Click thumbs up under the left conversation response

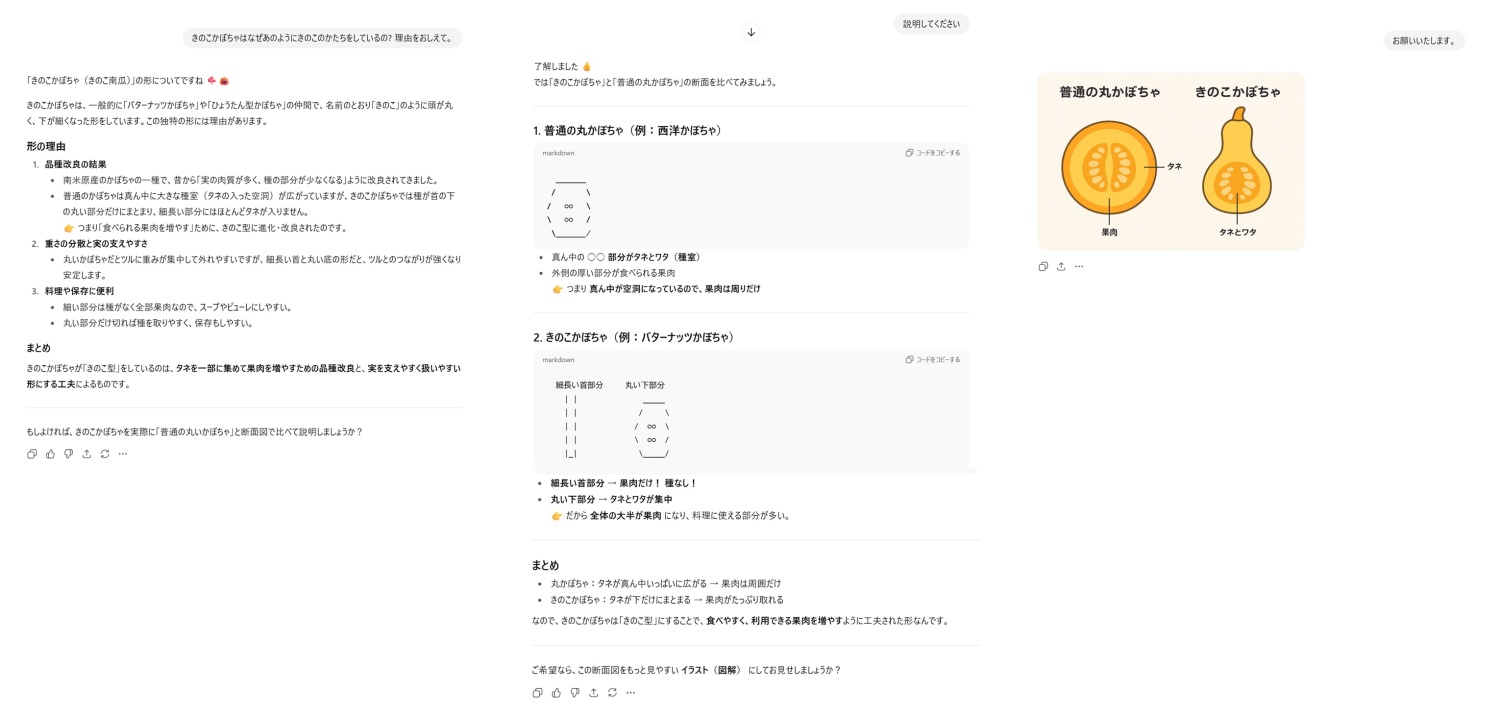click(x=50, y=454)
